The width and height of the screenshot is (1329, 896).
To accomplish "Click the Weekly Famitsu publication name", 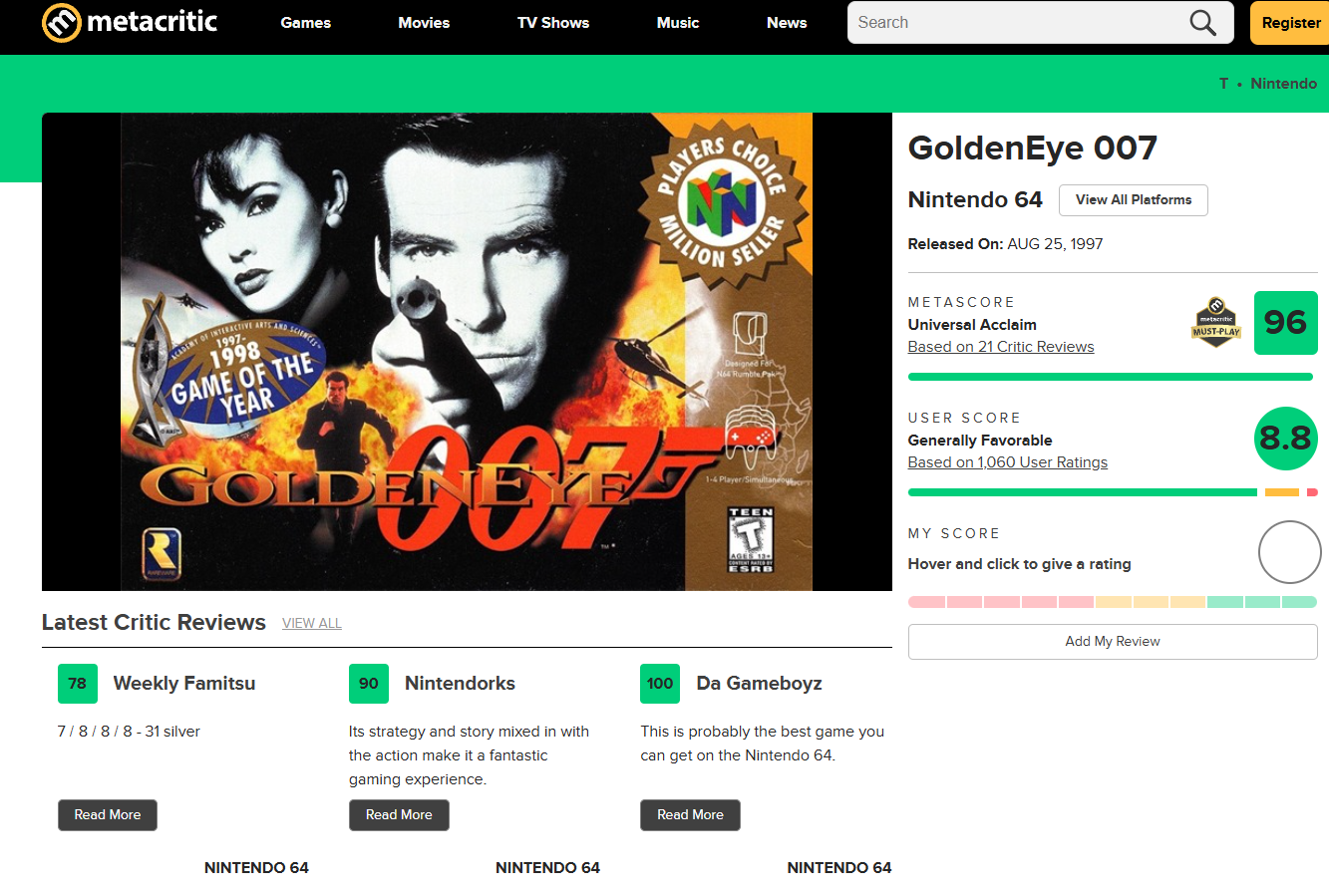I will click(184, 684).
